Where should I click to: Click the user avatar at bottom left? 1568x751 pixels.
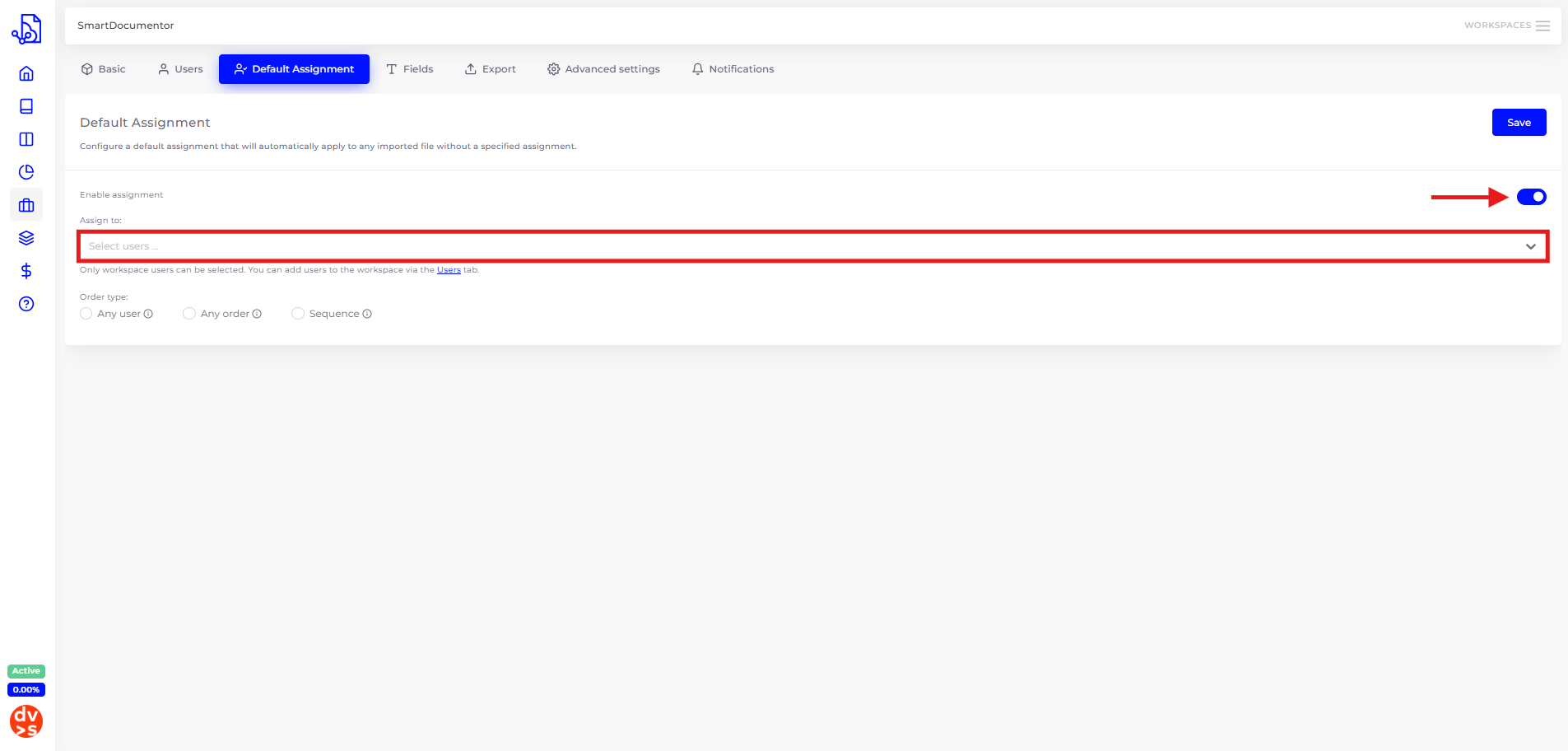coord(26,721)
